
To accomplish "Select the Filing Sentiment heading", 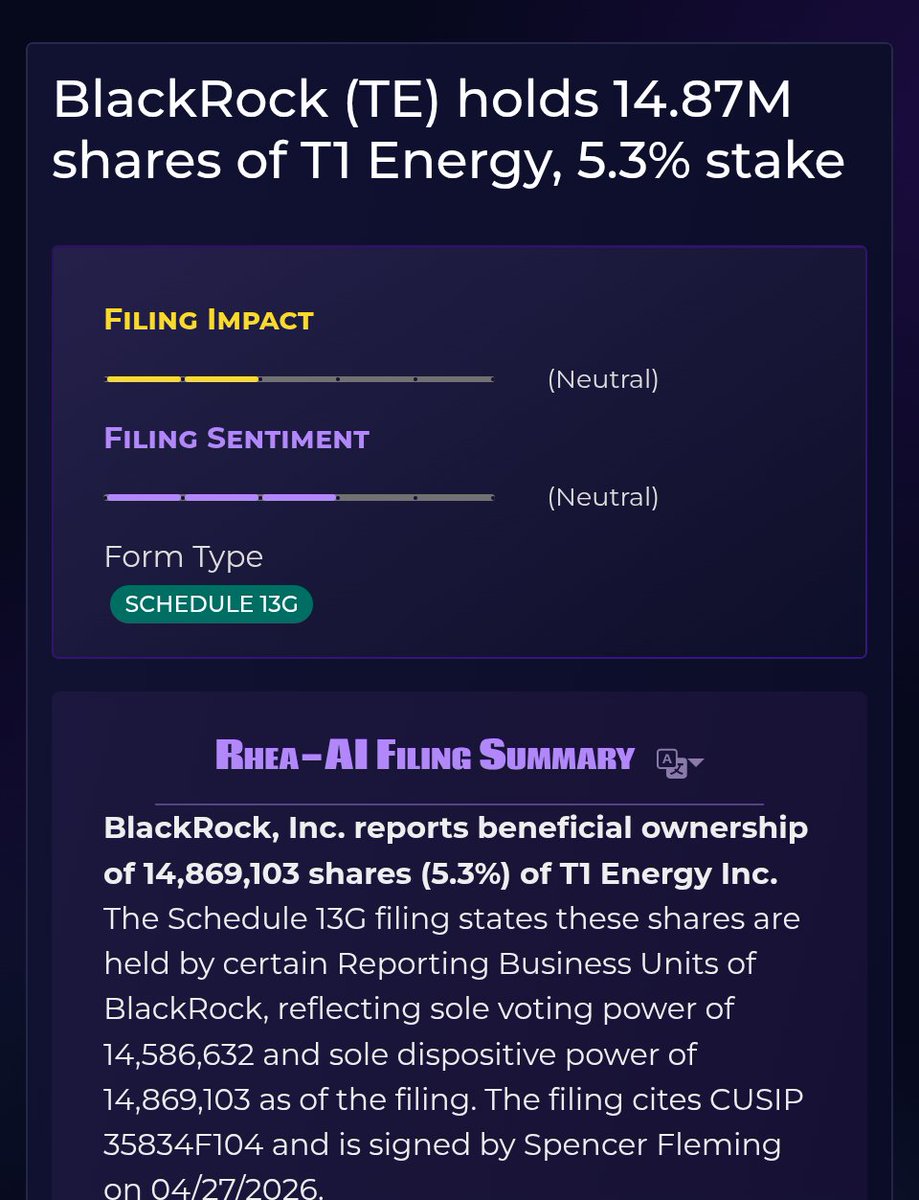I will 237,438.
